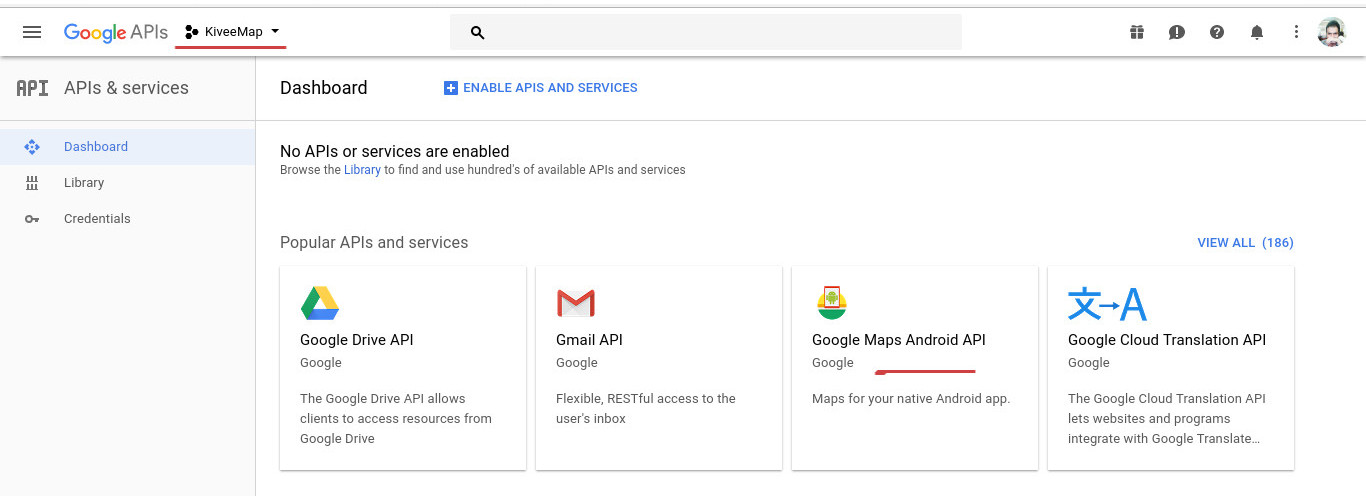Open the notifications bell
Image resolution: width=1366 pixels, height=500 pixels.
click(1257, 32)
